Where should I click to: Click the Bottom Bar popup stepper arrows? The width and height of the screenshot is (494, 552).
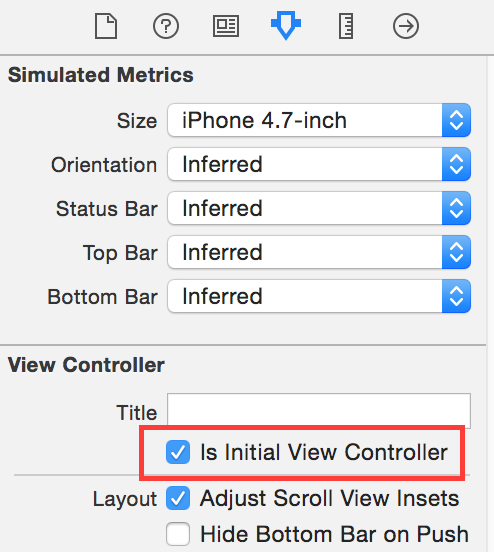click(x=456, y=296)
